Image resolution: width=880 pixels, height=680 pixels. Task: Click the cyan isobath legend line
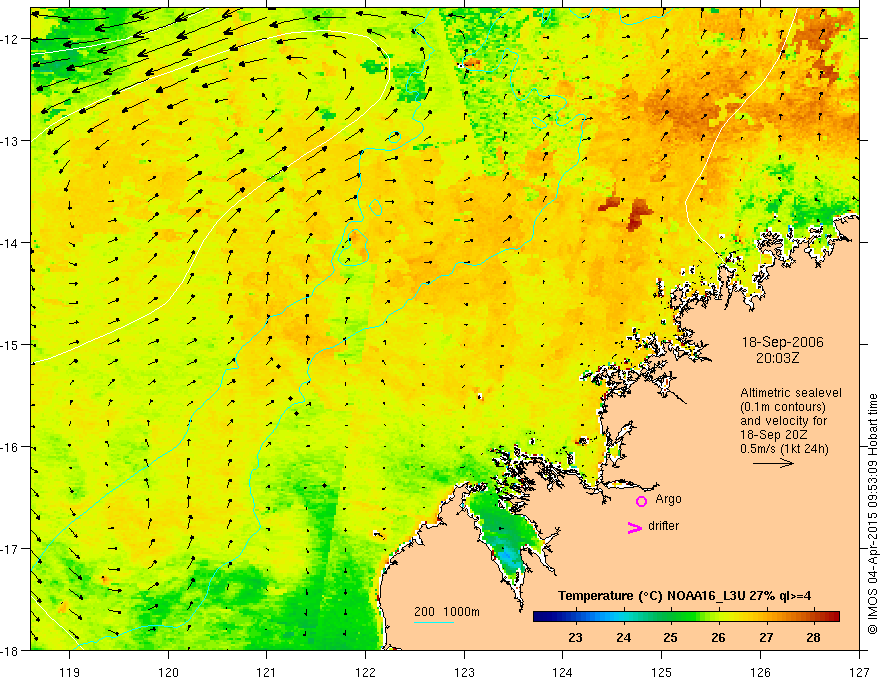434,622
